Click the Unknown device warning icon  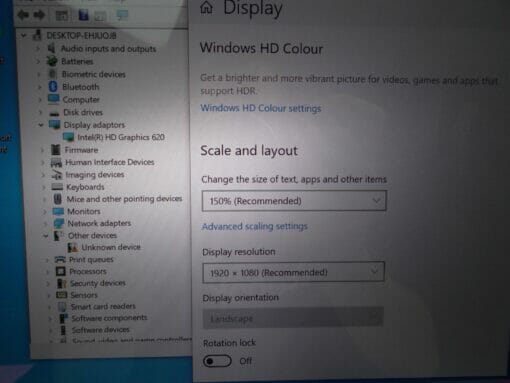tap(73, 247)
